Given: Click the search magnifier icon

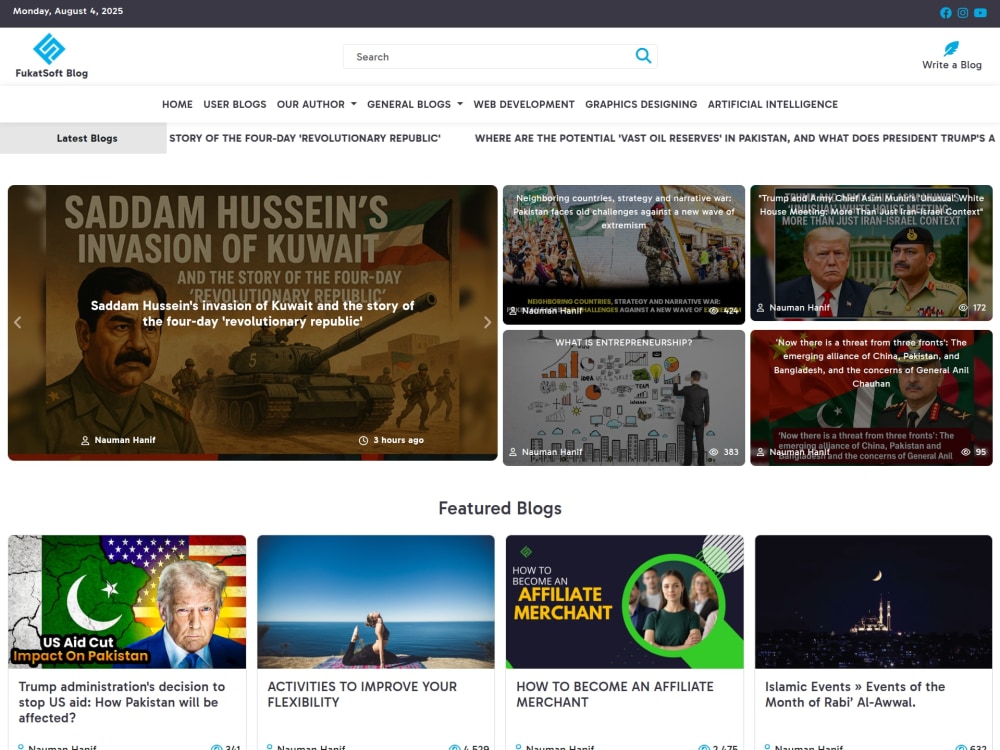Looking at the screenshot, I should tap(643, 56).
